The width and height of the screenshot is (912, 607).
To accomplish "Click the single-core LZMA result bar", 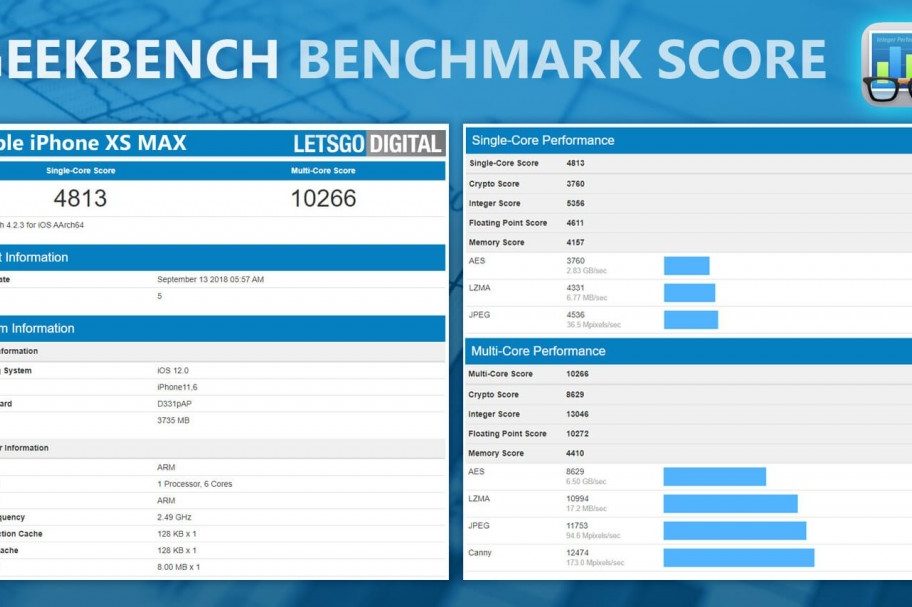I will [x=689, y=293].
